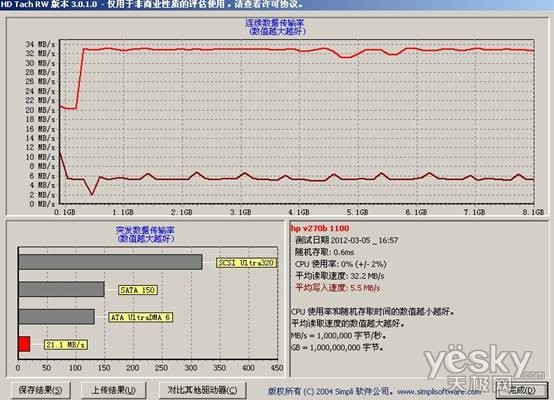Viewport: 554px width, 400px height.
Task: Click the 随机存取 0.6ms value
Action: (x=324, y=252)
